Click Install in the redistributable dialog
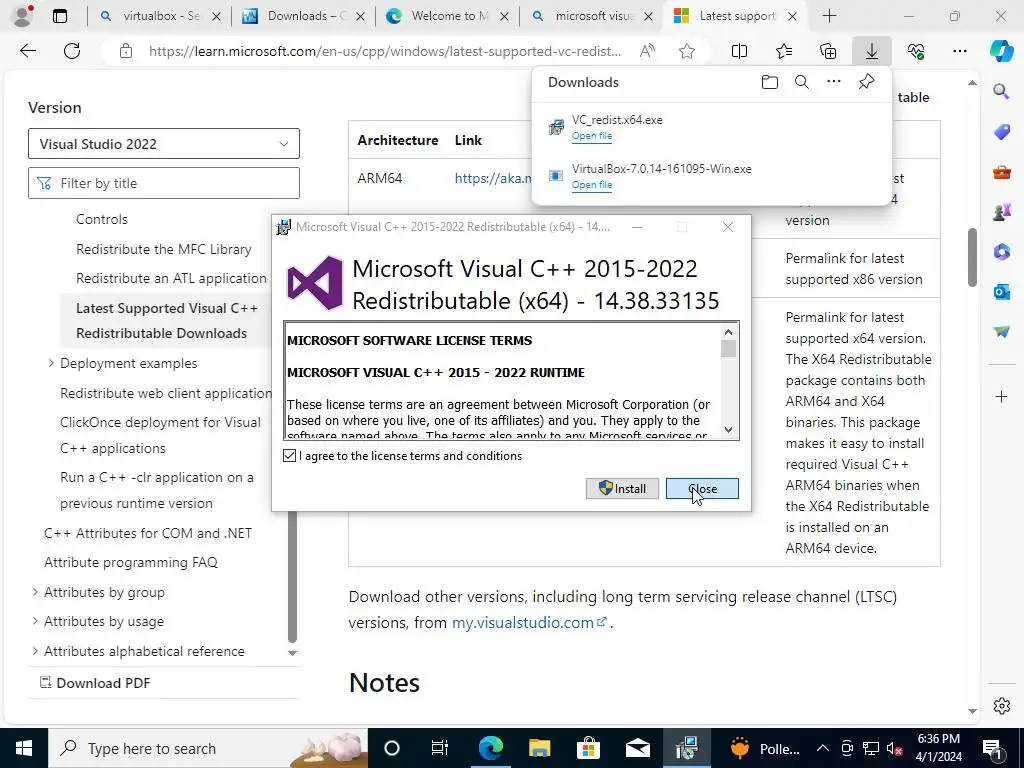This screenshot has height=768, width=1024. (x=622, y=488)
